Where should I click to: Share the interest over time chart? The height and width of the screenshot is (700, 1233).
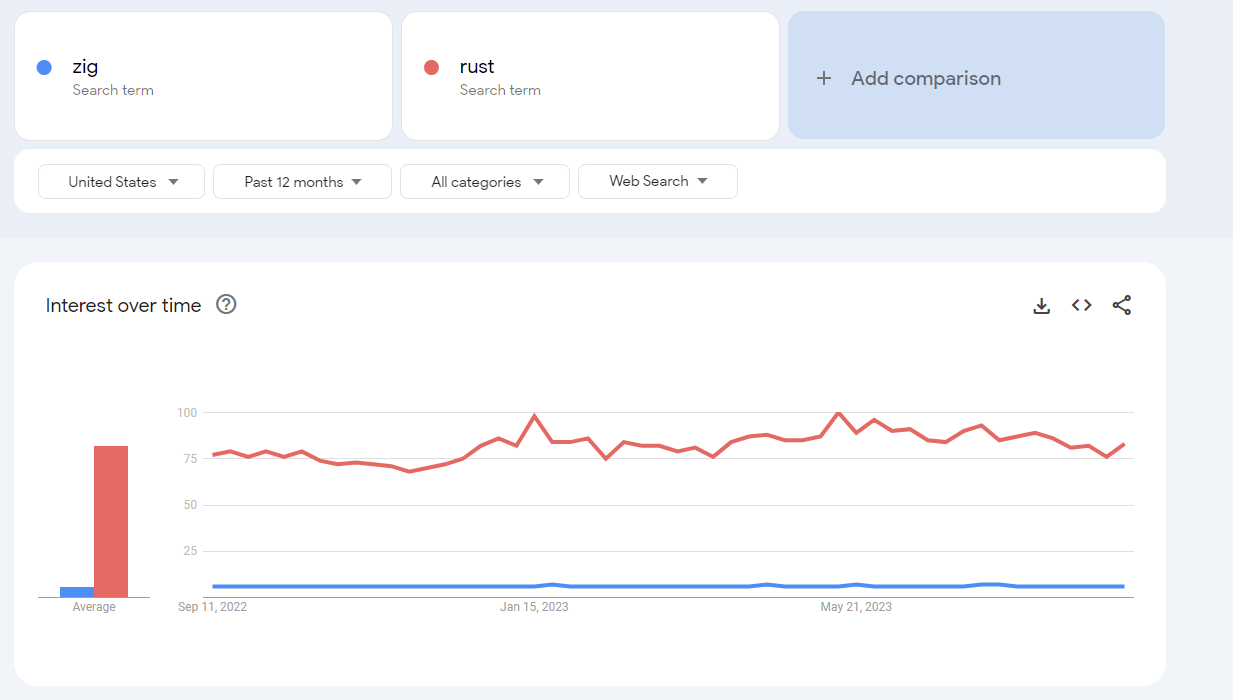1122,306
